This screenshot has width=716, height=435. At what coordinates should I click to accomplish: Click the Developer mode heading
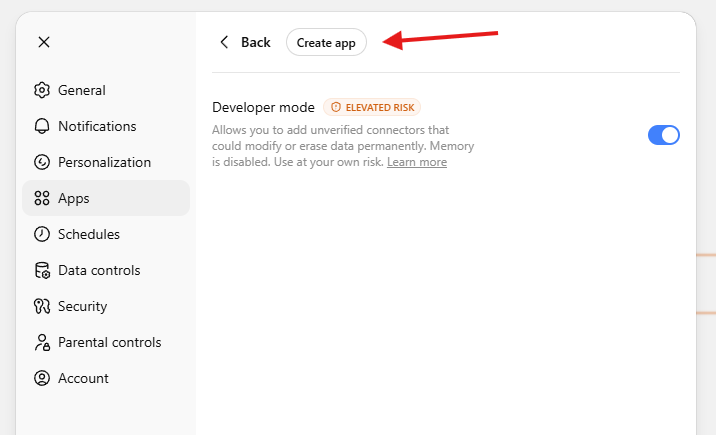tap(263, 107)
